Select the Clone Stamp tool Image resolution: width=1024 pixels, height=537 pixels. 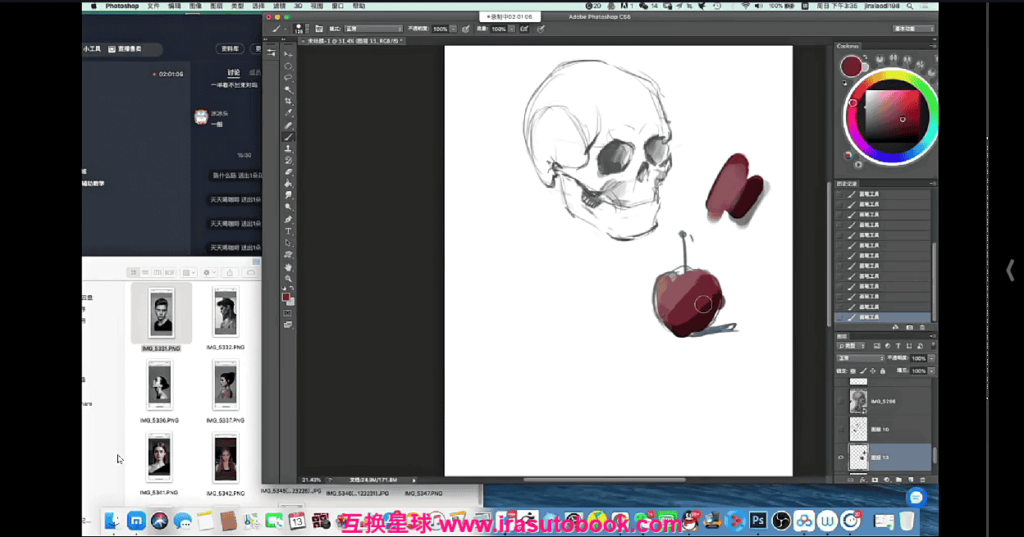288,149
